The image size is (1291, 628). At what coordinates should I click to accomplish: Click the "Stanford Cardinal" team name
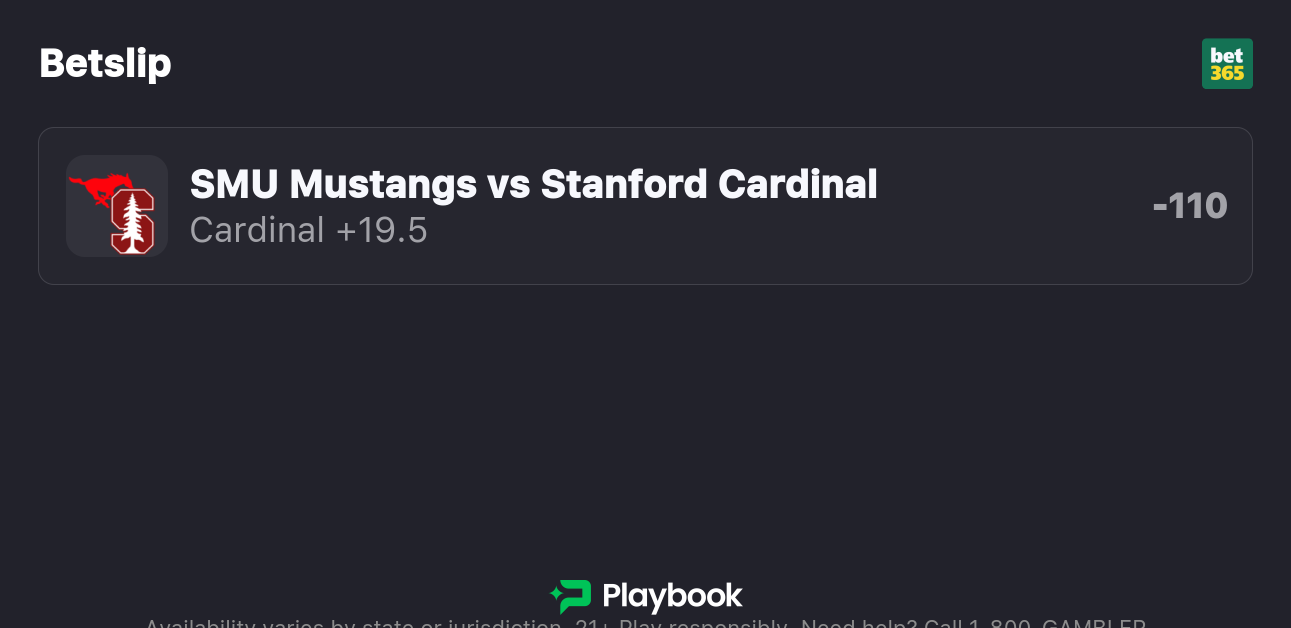pyautogui.click(x=708, y=185)
